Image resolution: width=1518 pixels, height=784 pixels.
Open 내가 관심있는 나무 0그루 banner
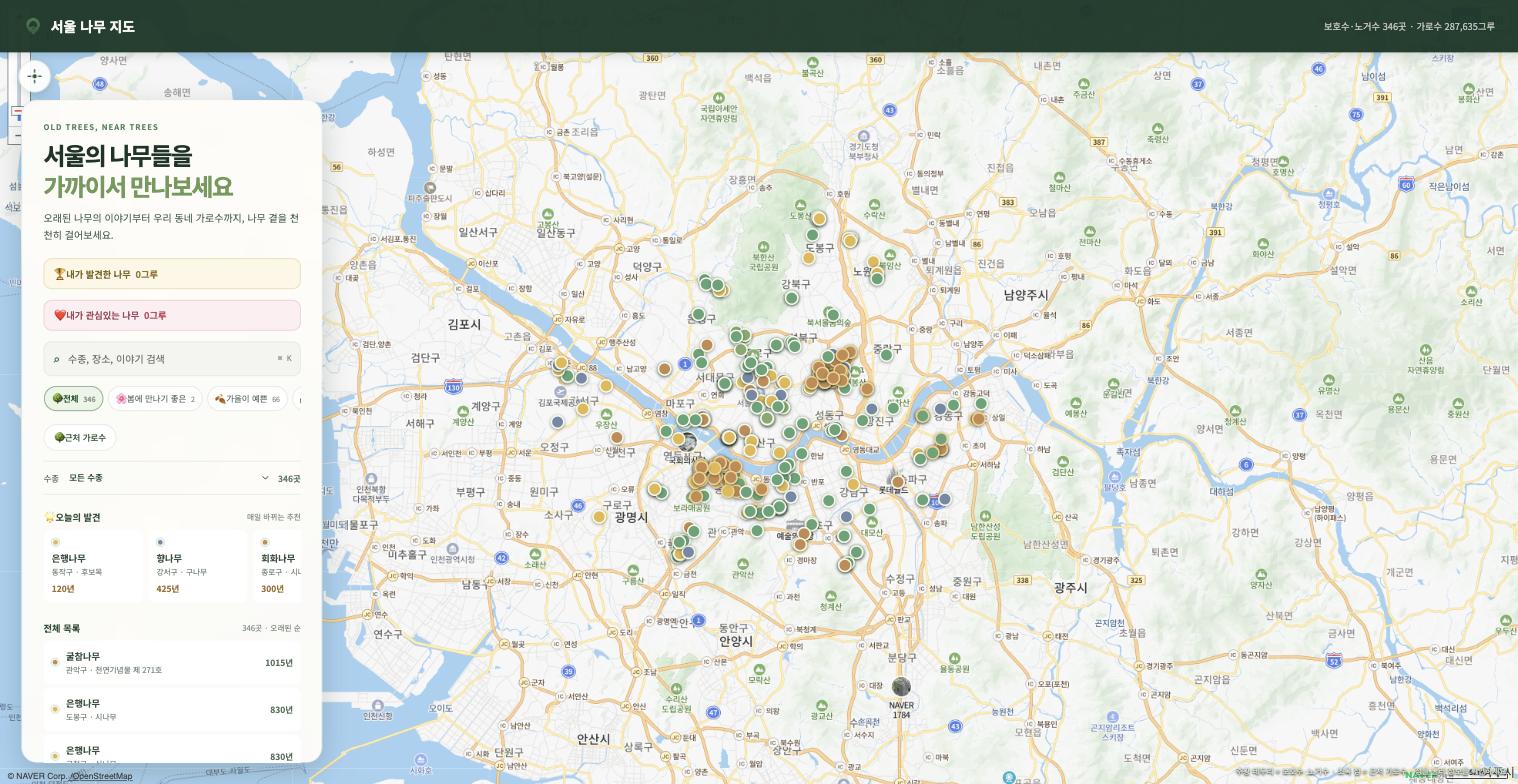click(x=172, y=315)
